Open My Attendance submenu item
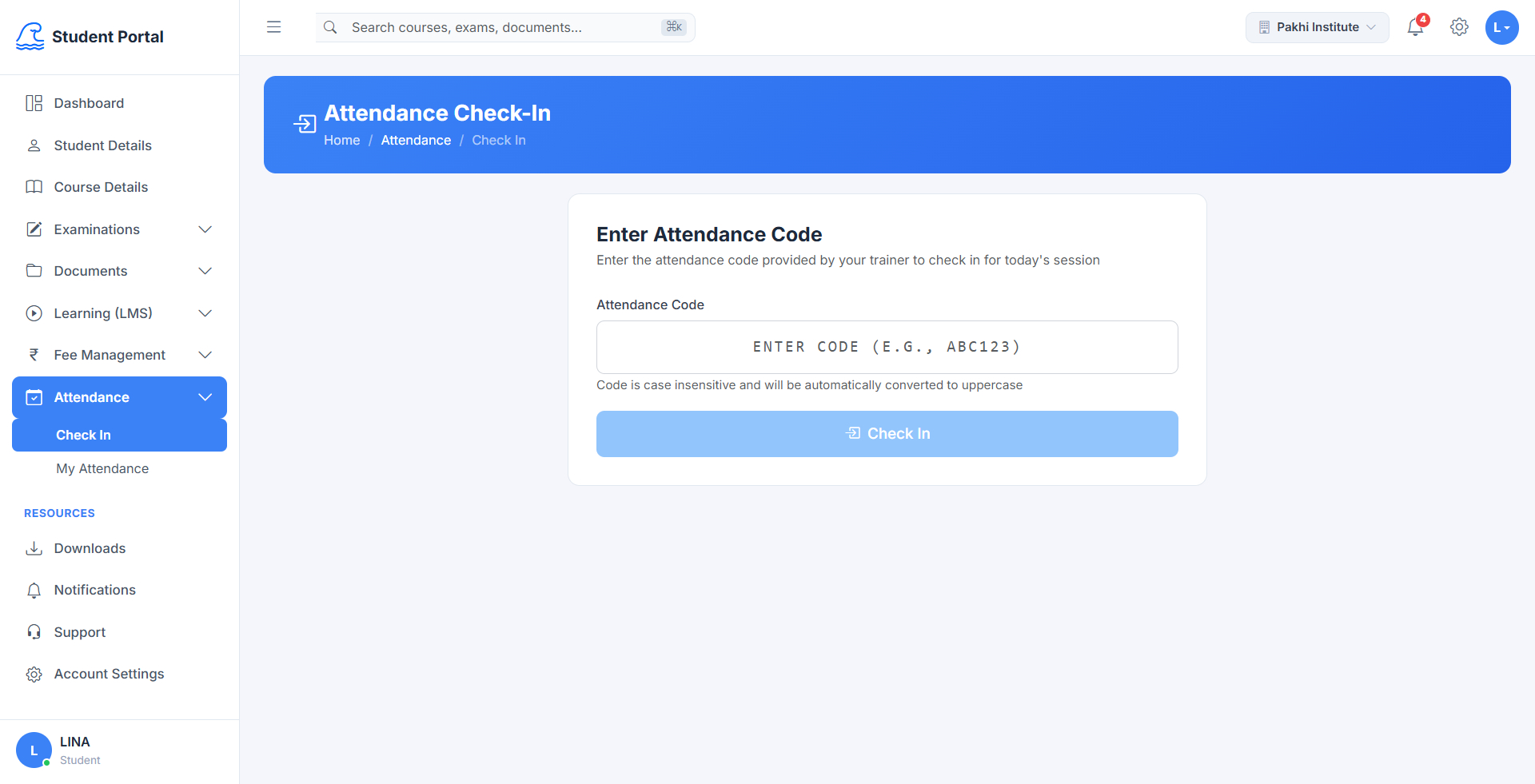Image resolution: width=1535 pixels, height=784 pixels. pos(119,468)
